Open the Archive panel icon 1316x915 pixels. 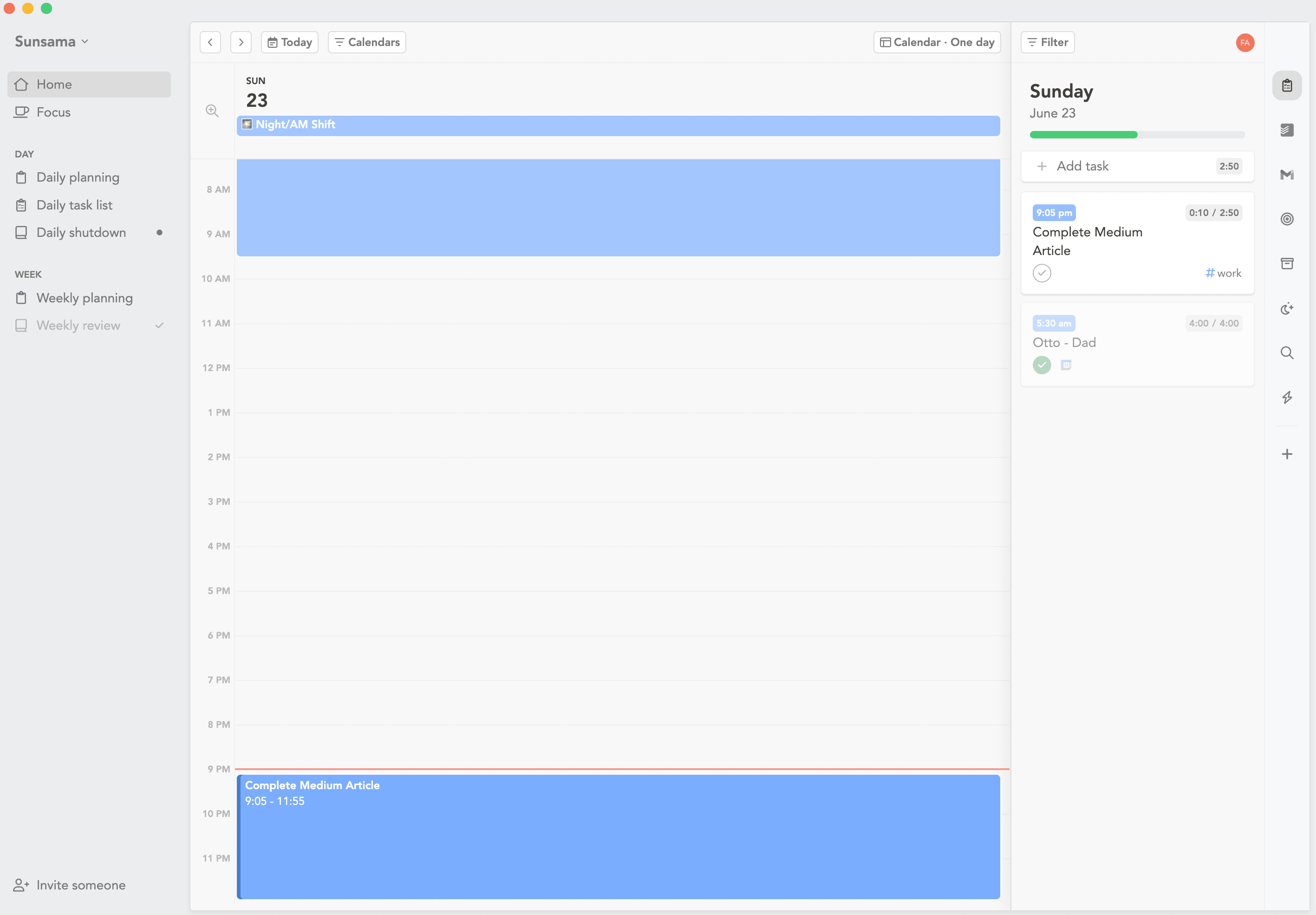(1287, 263)
